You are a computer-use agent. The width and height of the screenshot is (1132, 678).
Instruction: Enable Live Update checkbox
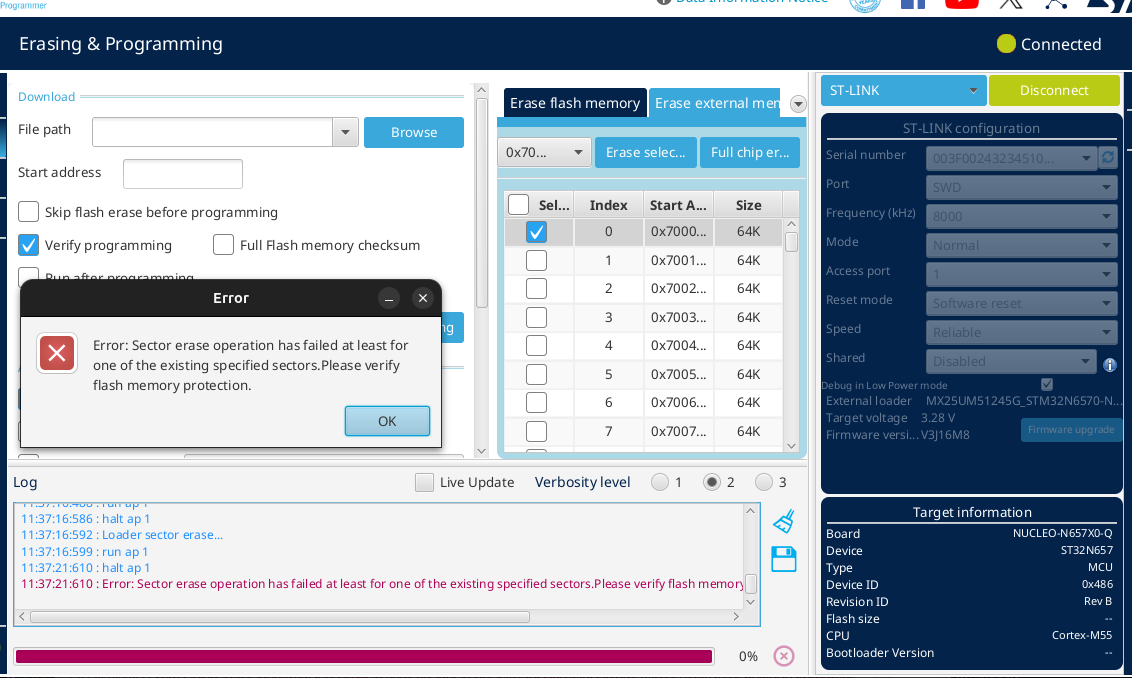coord(424,482)
